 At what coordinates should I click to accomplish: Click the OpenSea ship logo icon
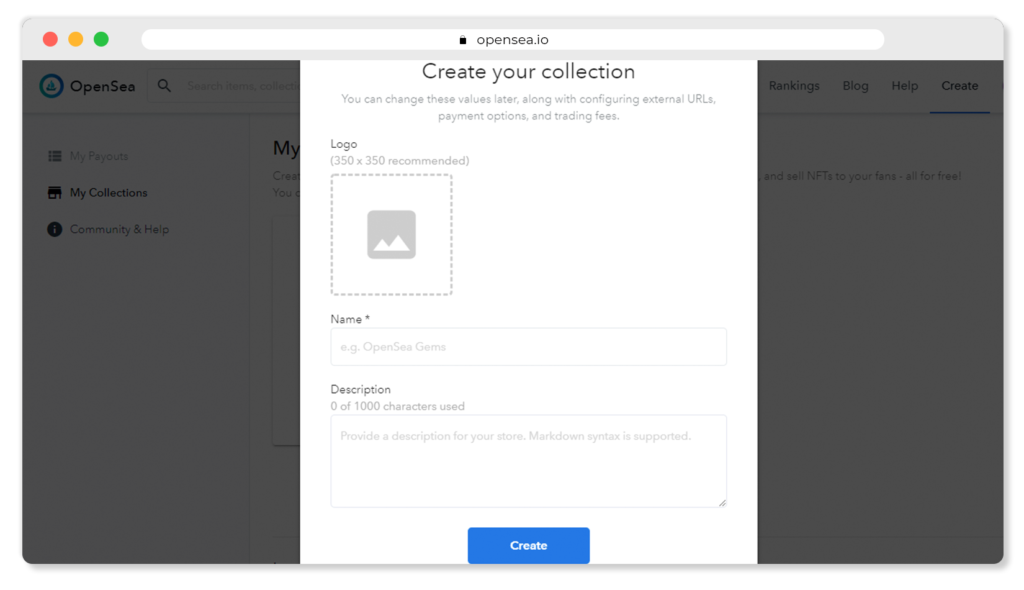click(x=52, y=86)
